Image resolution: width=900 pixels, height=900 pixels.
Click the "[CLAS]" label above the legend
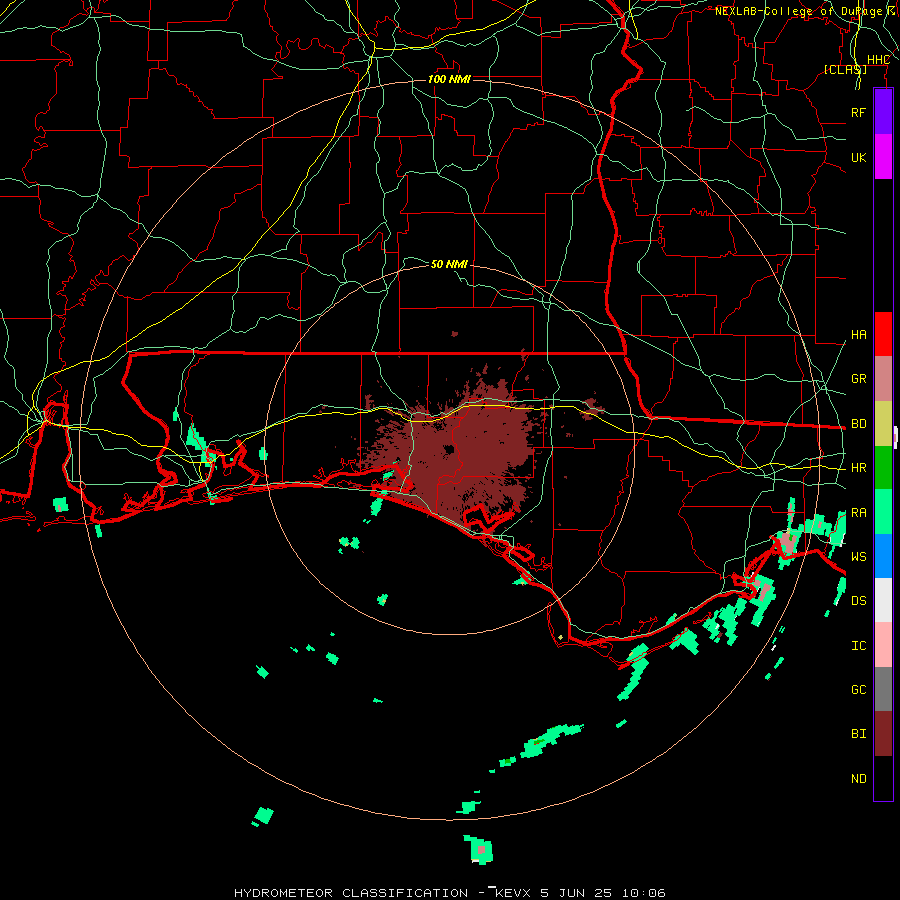click(x=845, y=69)
